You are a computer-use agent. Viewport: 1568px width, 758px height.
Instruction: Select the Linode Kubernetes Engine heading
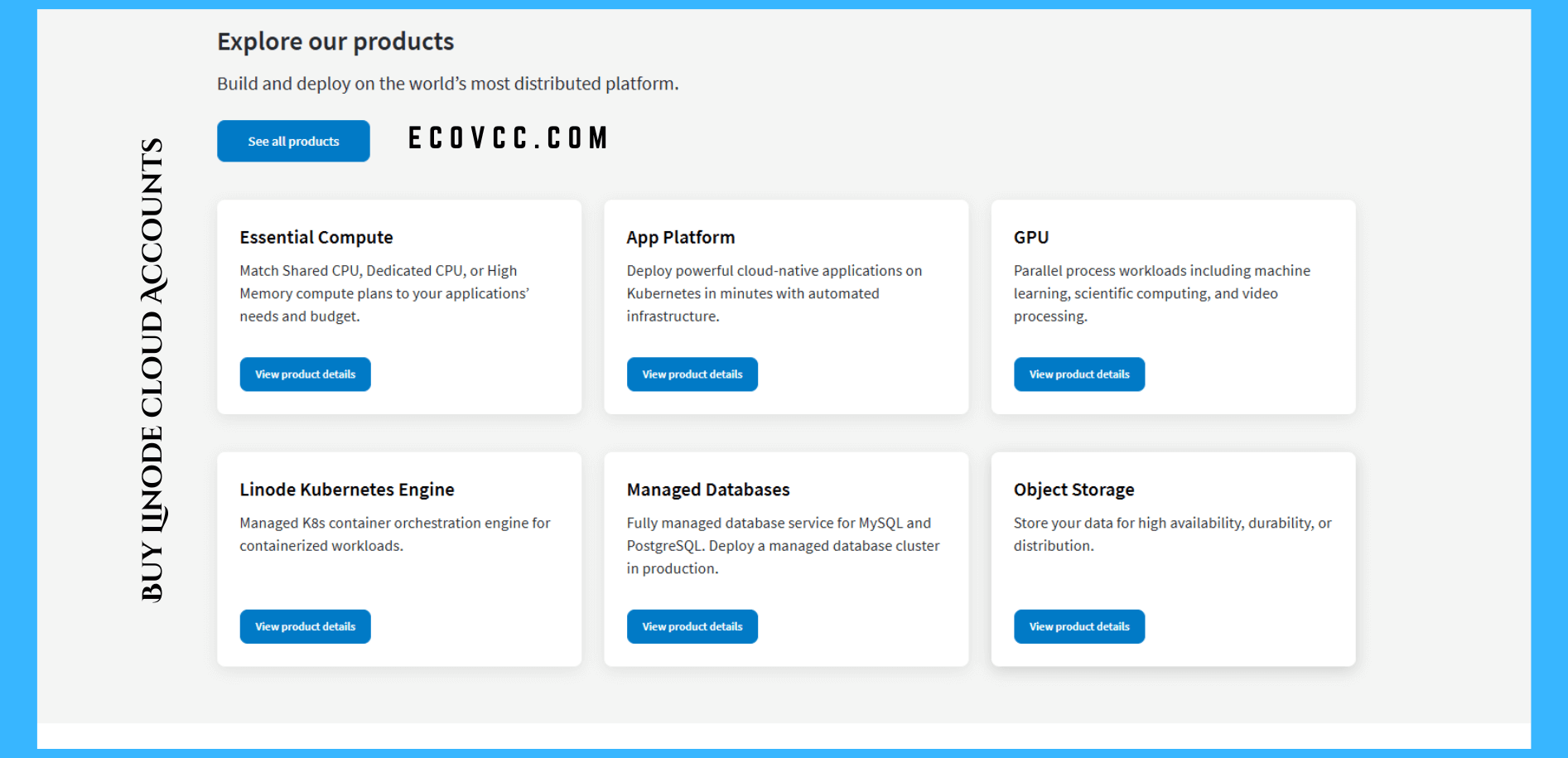(346, 490)
